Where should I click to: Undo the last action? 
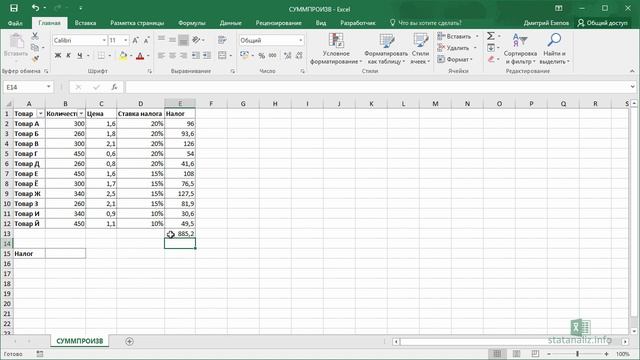click(x=36, y=8)
